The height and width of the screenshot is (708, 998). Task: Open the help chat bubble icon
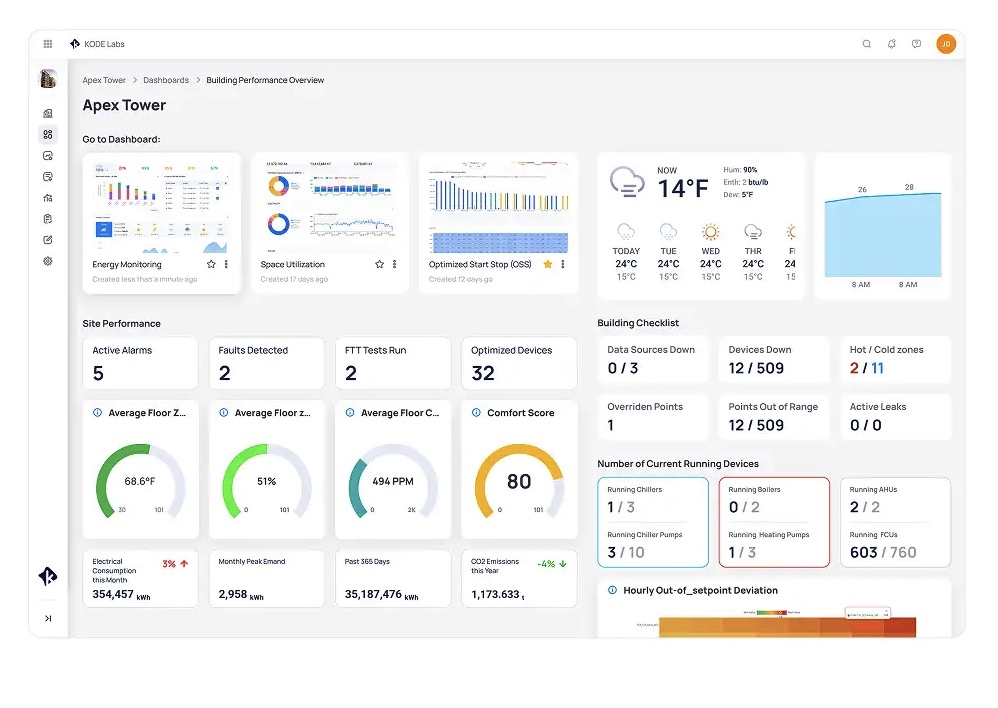(x=917, y=44)
